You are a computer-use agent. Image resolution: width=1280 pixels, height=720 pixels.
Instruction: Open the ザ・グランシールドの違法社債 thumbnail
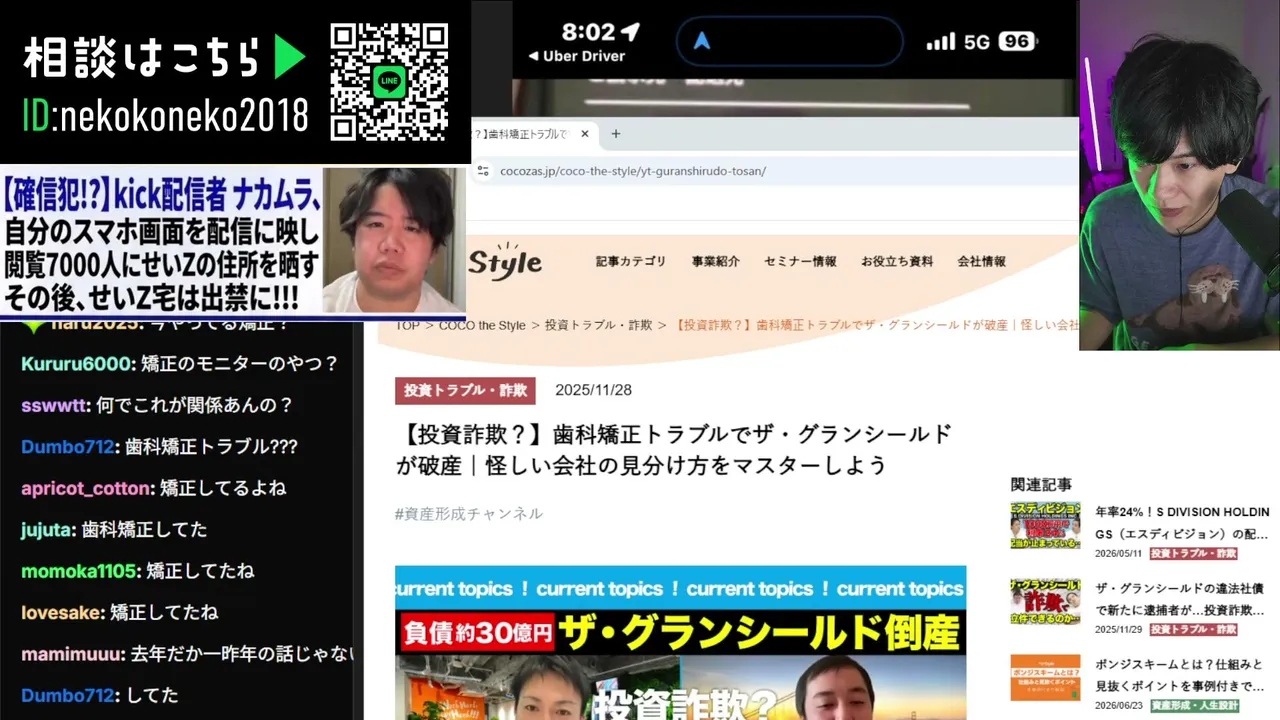[1045, 601]
